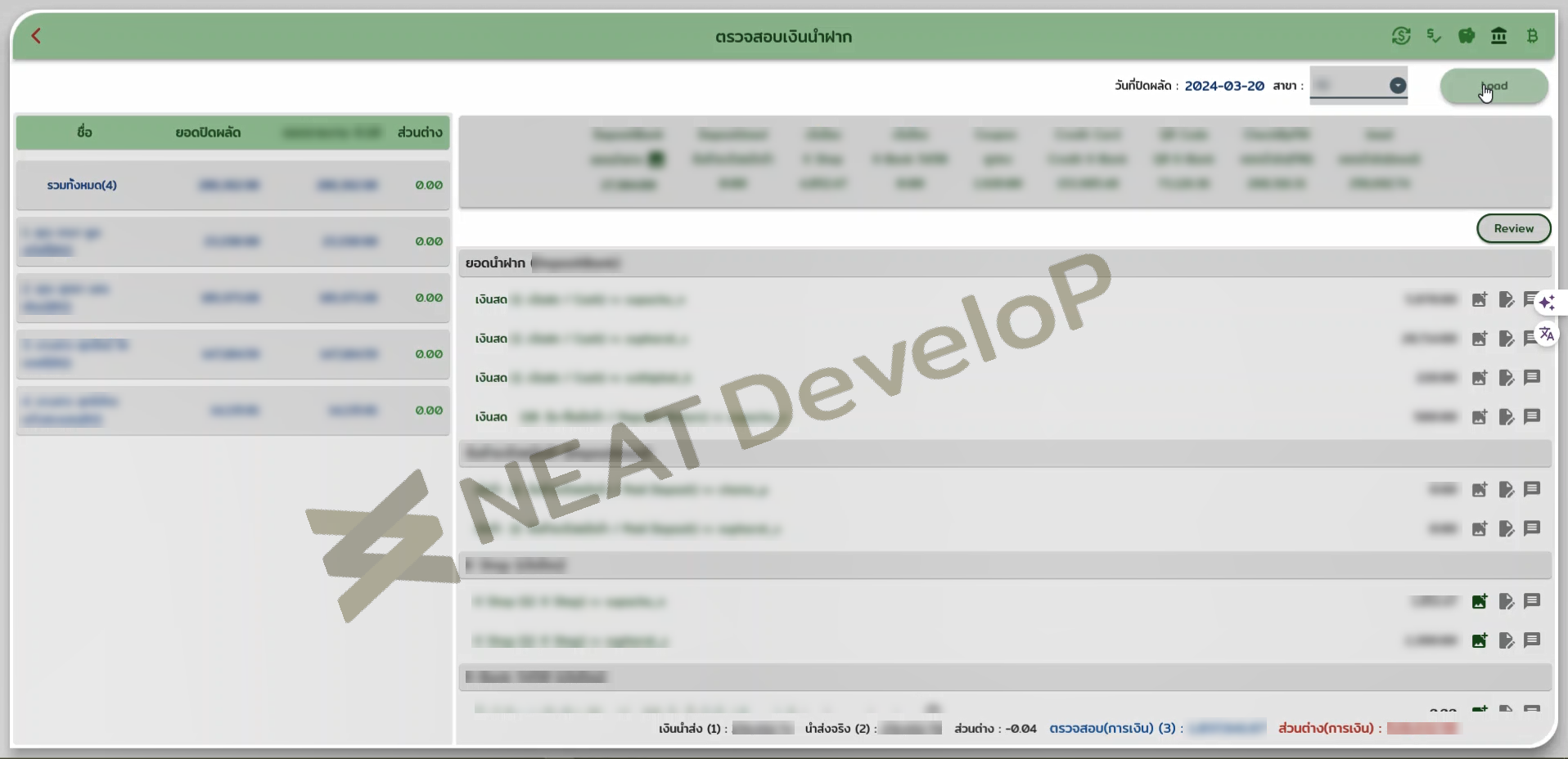
Task: Add image to the second เงินสด row
Action: pos(1480,339)
